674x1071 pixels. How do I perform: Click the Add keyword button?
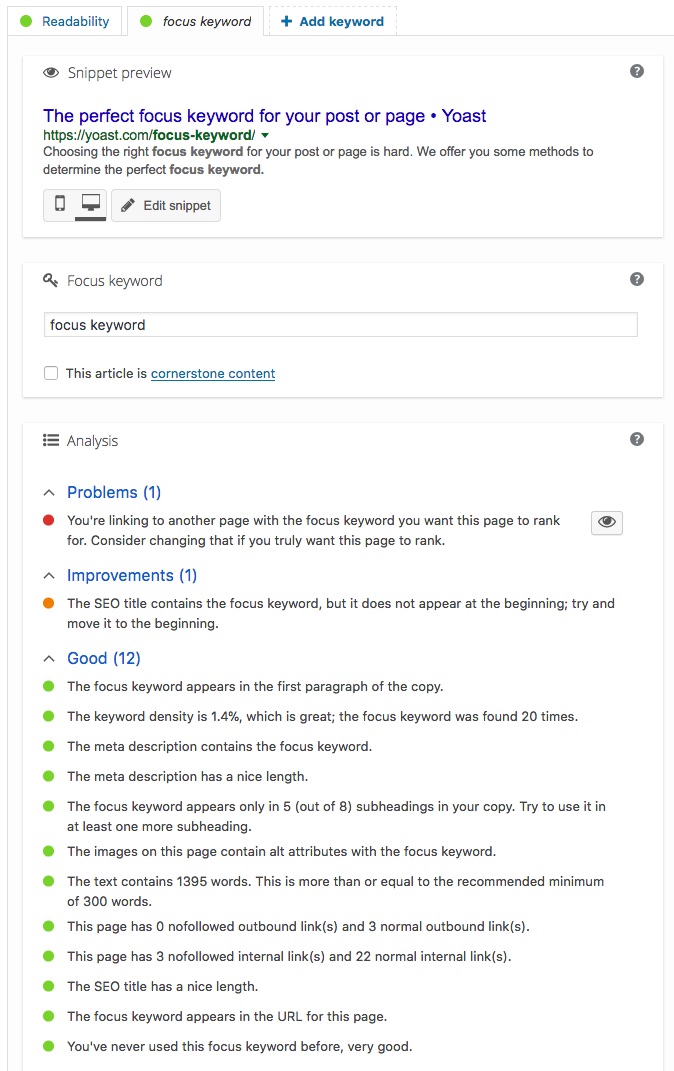click(333, 21)
